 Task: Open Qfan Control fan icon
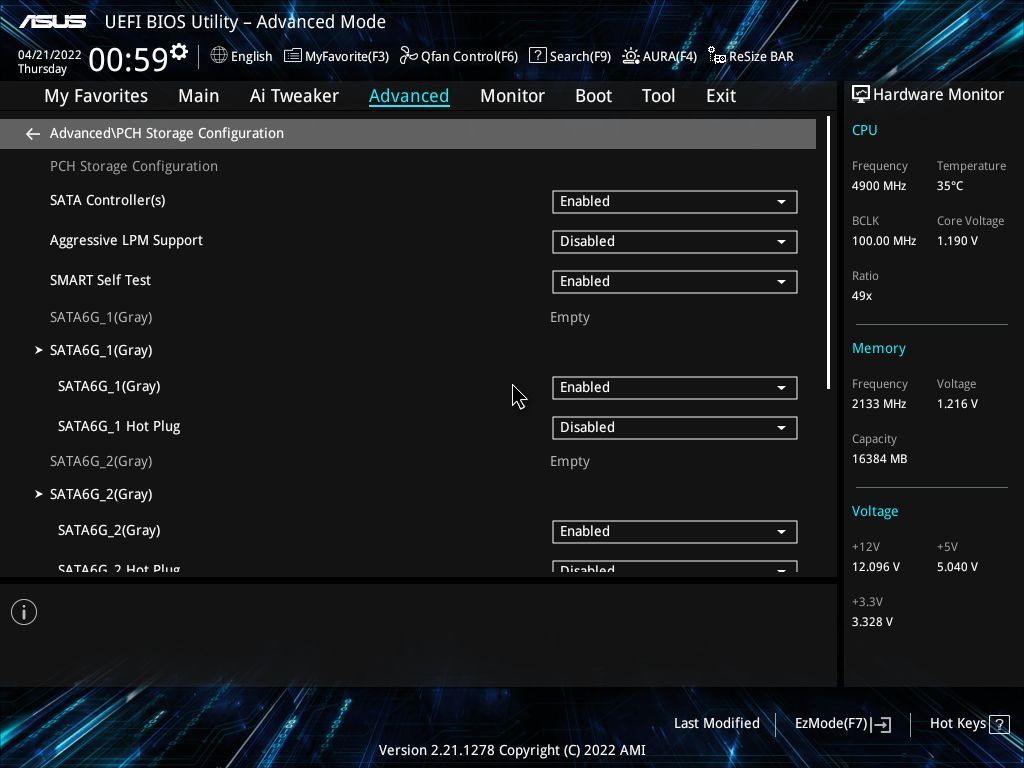pyautogui.click(x=408, y=56)
